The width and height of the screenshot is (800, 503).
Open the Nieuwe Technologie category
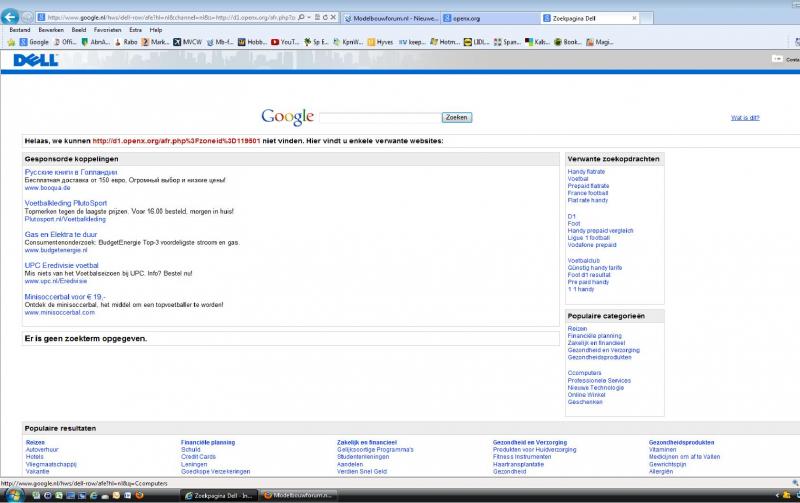pyautogui.click(x=595, y=388)
